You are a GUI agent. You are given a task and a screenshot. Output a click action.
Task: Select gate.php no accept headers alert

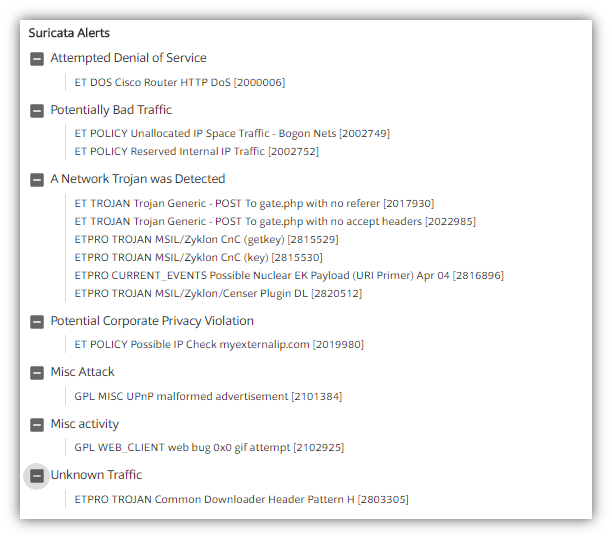tap(275, 221)
